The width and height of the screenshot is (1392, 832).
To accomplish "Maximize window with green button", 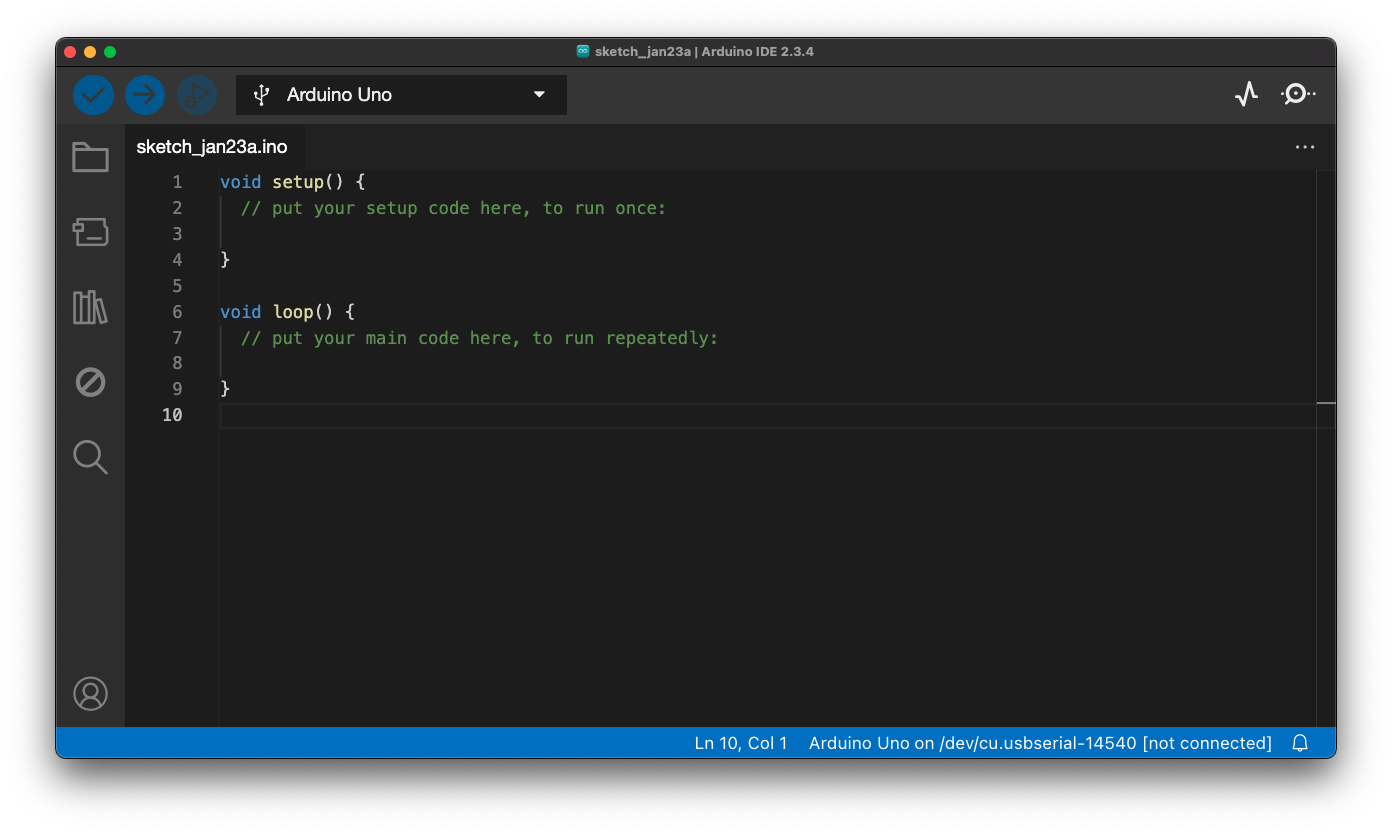I will click(110, 51).
